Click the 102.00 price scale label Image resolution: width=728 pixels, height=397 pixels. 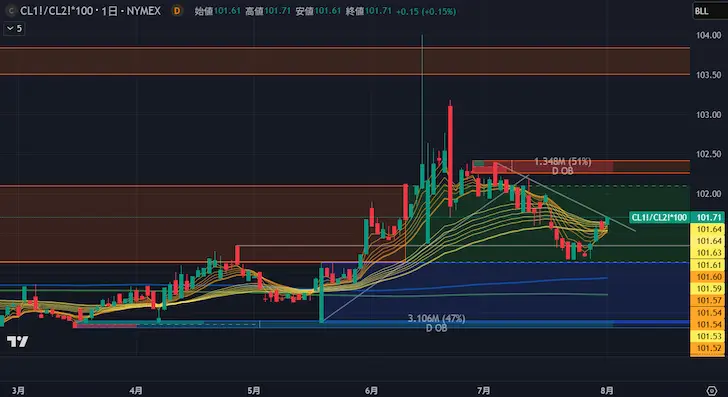pos(708,194)
